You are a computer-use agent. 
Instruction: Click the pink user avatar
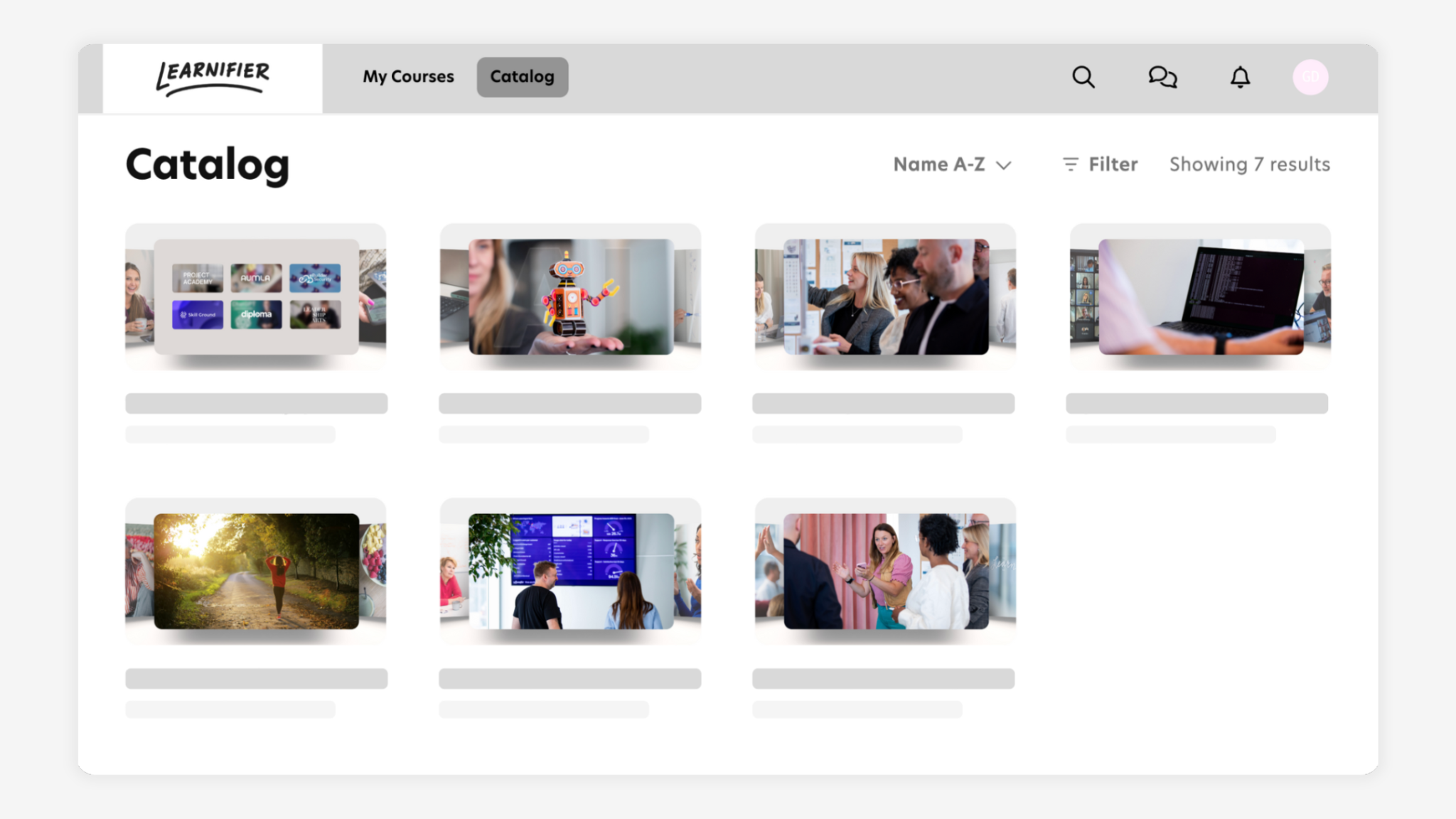point(1310,77)
